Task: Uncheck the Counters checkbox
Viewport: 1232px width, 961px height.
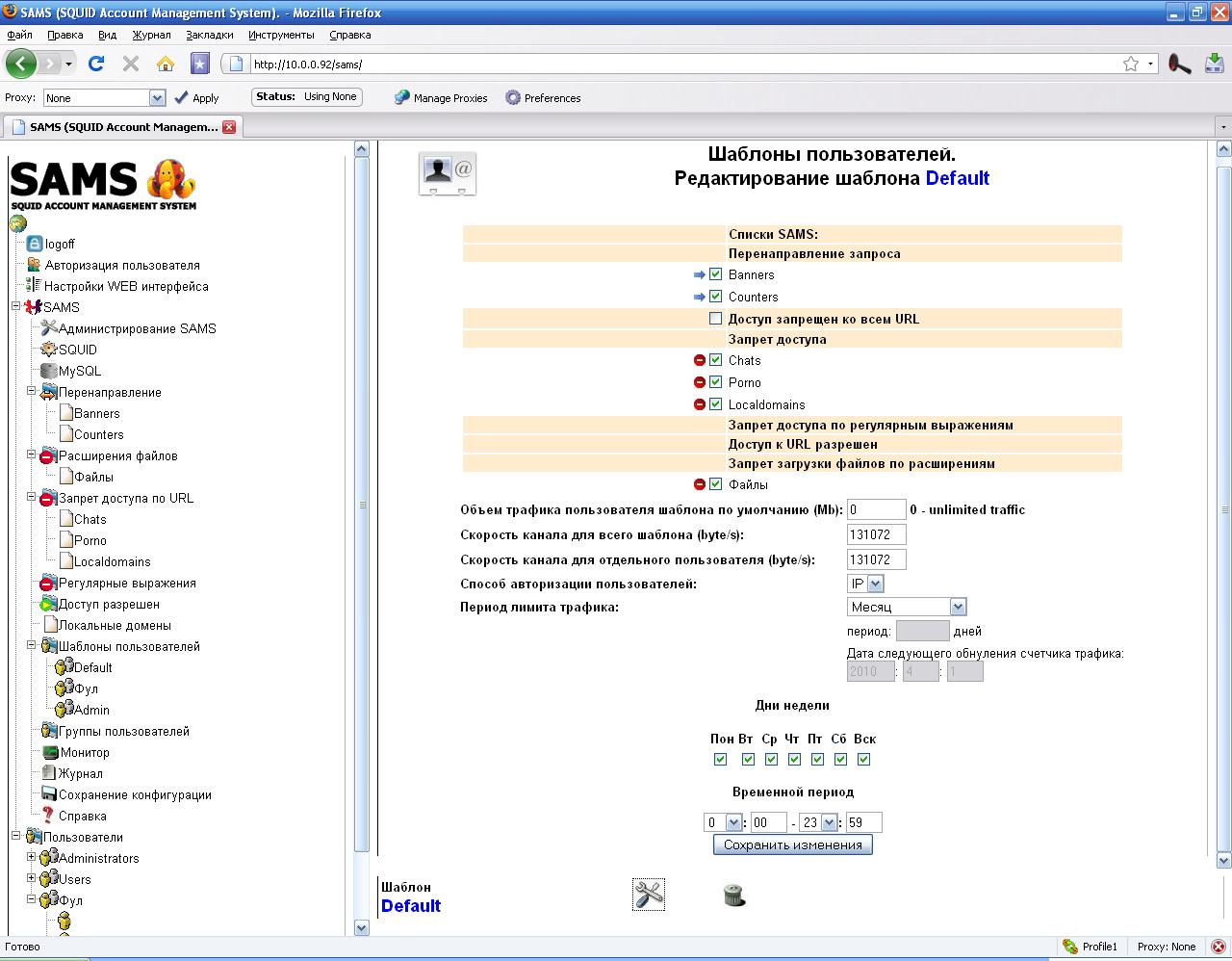Action: click(715, 297)
